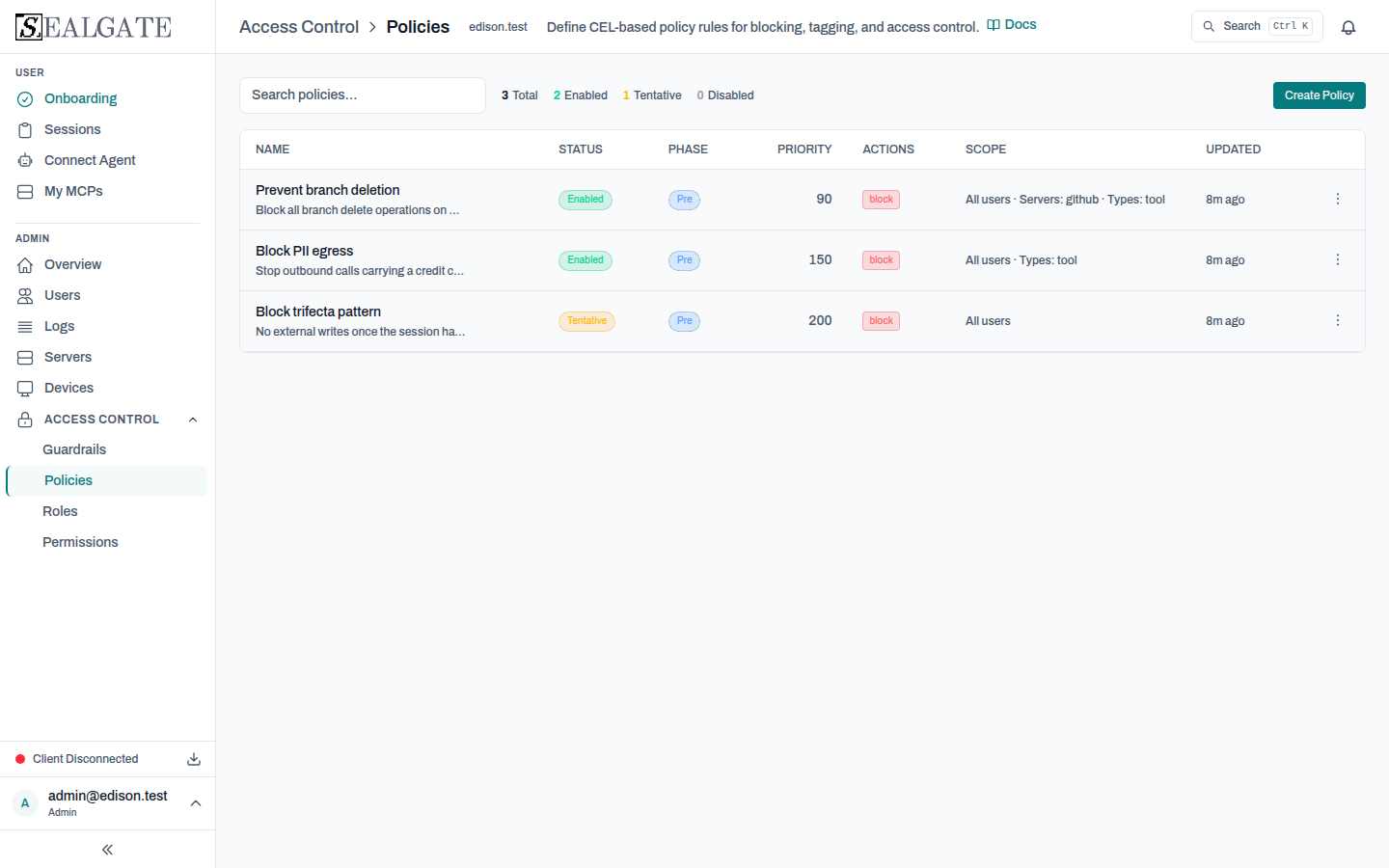
Task: Click the Connect Agent robot icon
Action: pyautogui.click(x=25, y=160)
